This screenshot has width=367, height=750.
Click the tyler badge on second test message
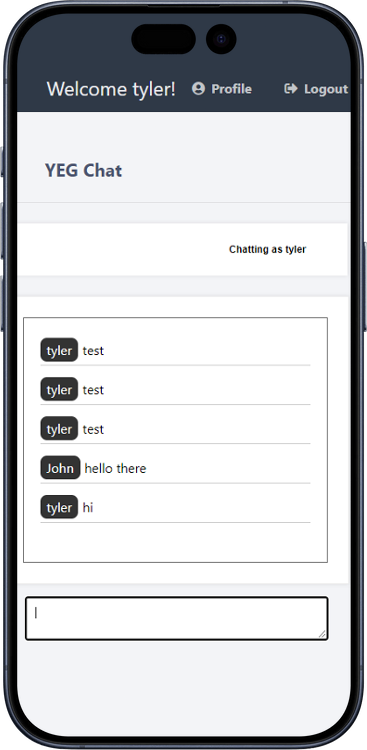click(x=59, y=389)
